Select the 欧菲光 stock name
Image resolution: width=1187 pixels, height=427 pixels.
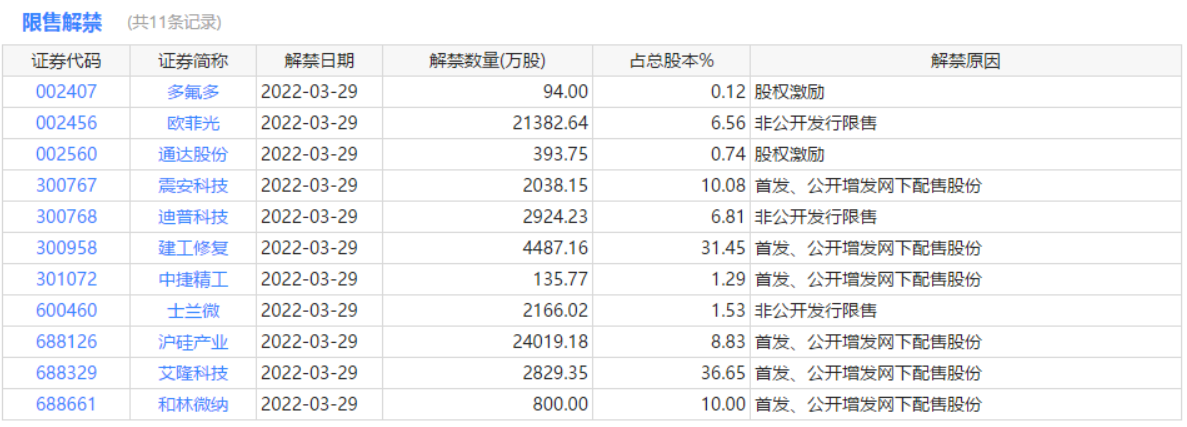193,124
